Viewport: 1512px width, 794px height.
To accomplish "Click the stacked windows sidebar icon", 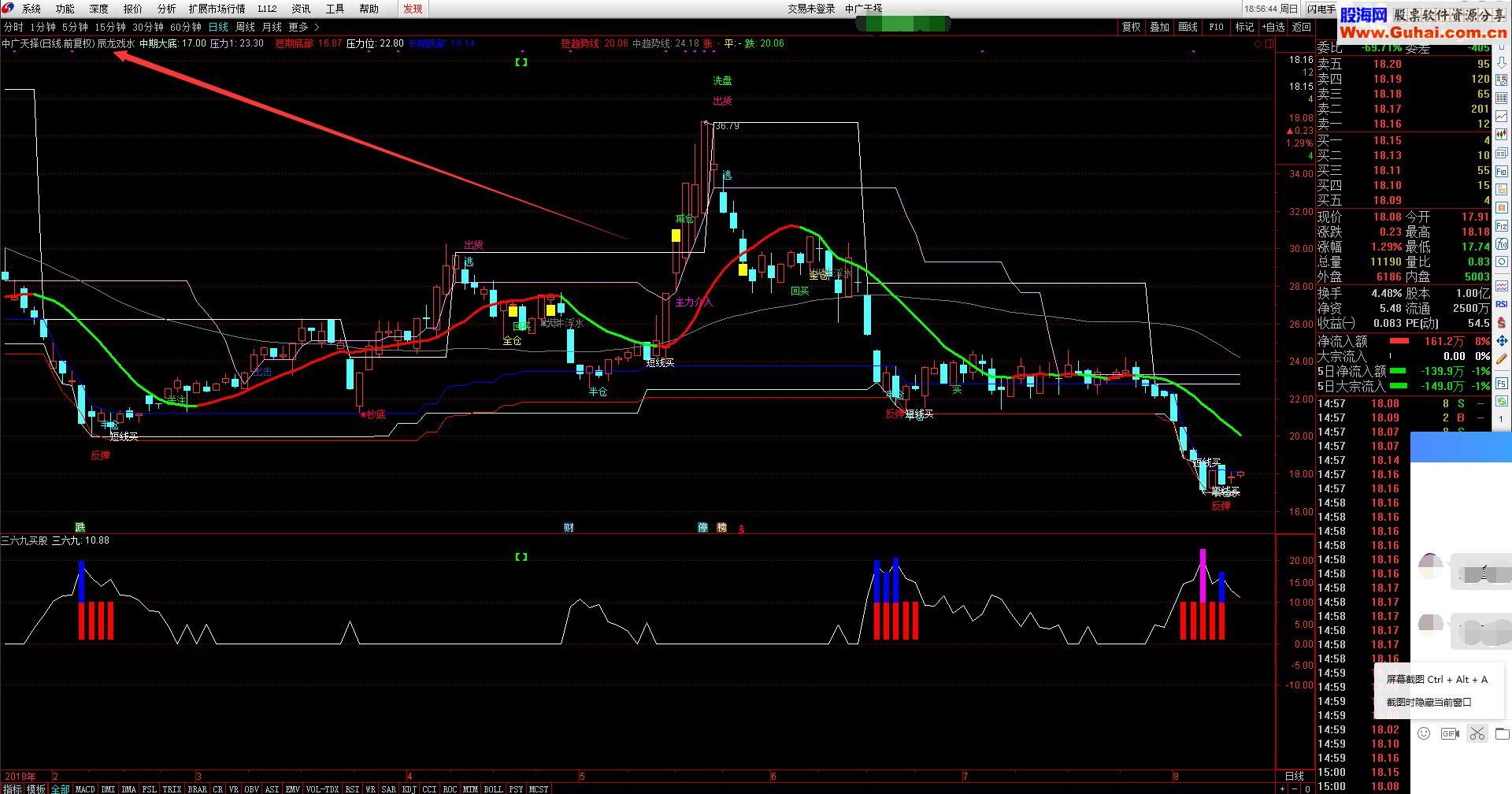I will point(1502,153).
